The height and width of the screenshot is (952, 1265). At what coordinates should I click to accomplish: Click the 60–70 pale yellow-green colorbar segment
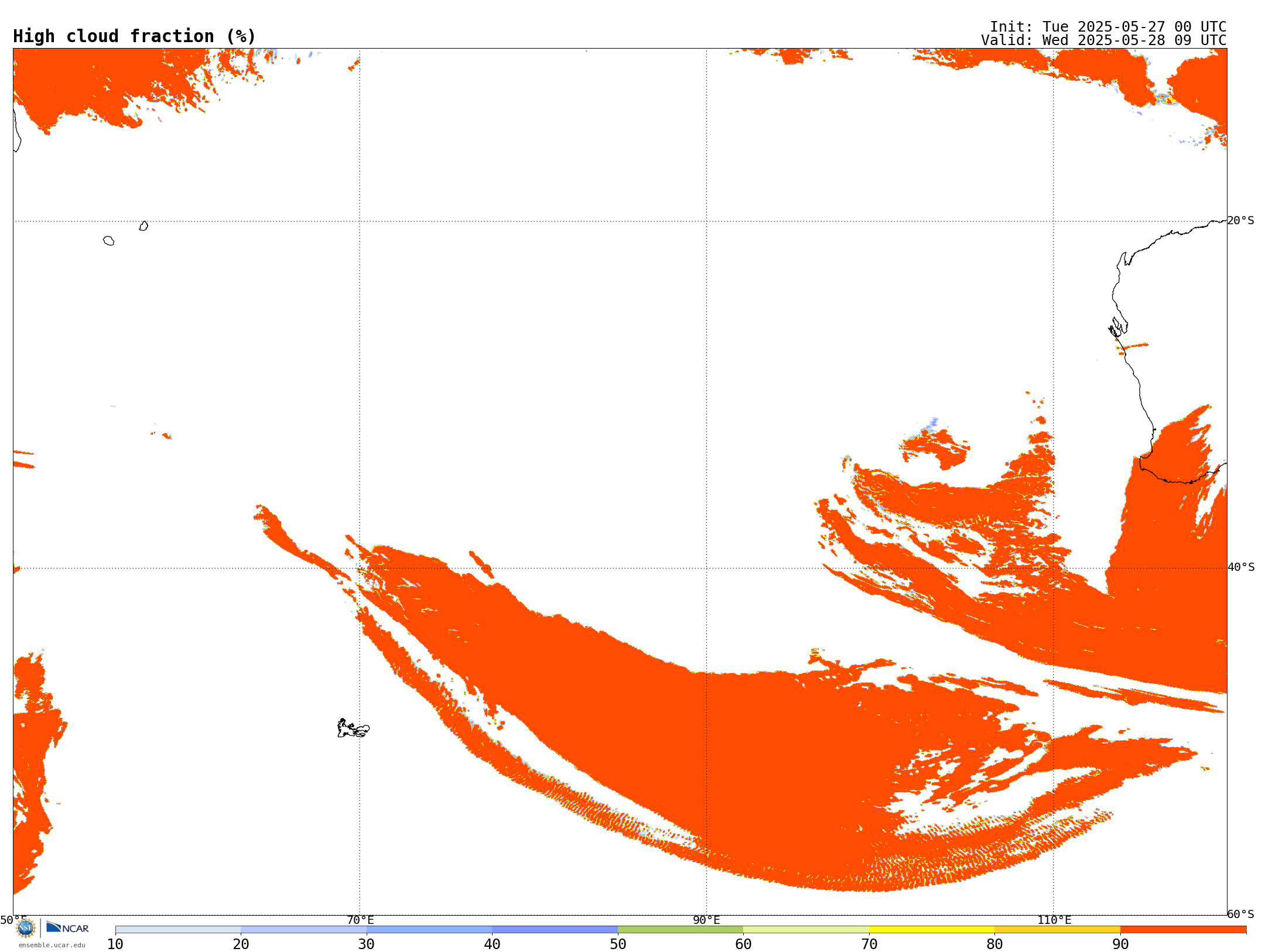pyautogui.click(x=806, y=930)
